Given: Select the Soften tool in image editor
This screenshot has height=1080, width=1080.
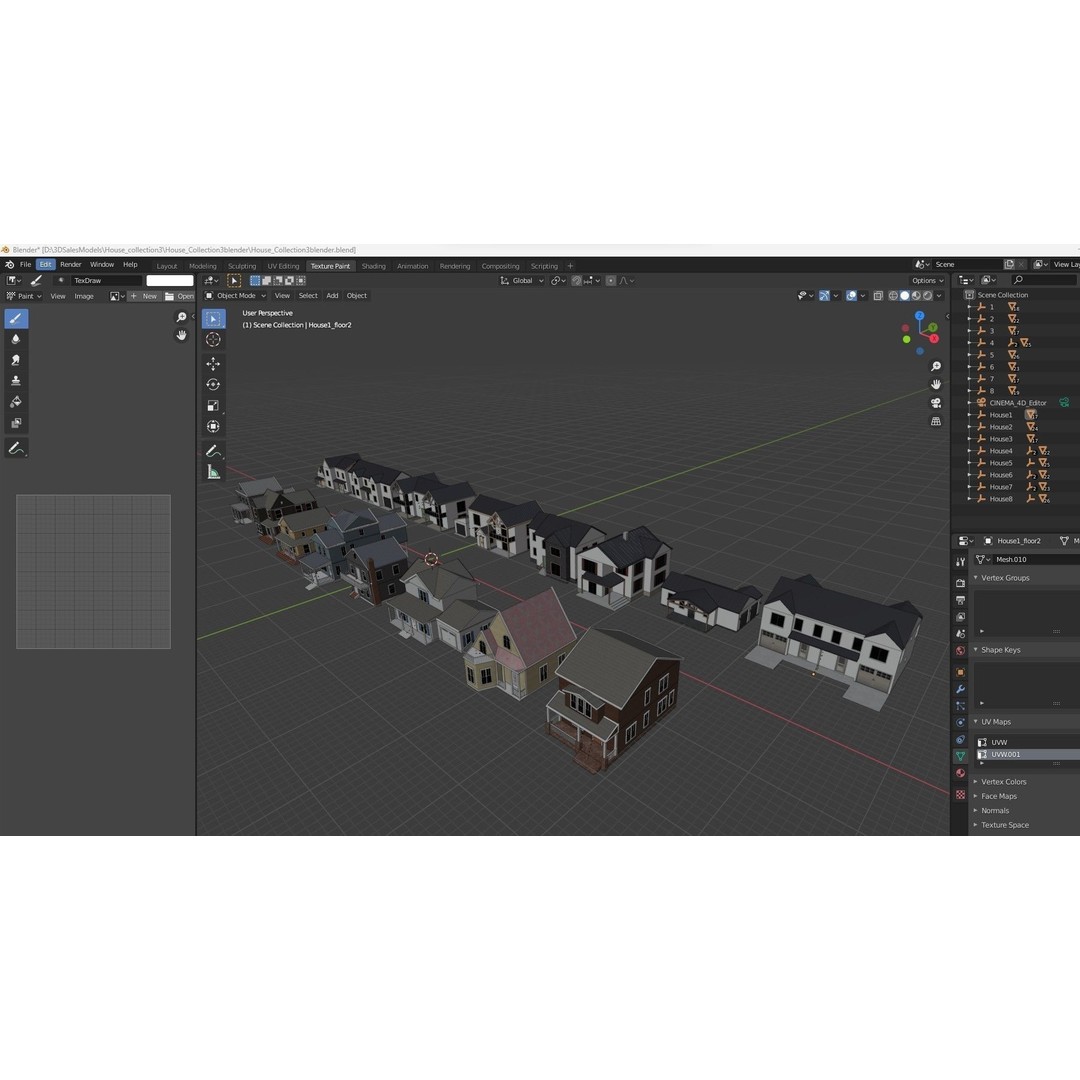Looking at the screenshot, I should pos(16,339).
